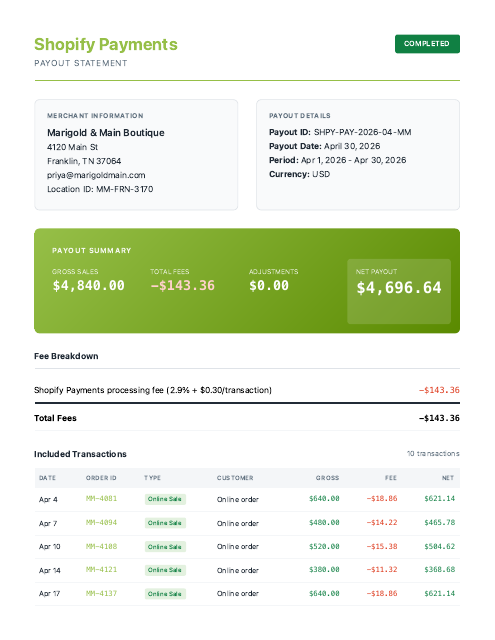495x640 pixels.
Task: Open order link MM-4081
Action: click(x=101, y=498)
